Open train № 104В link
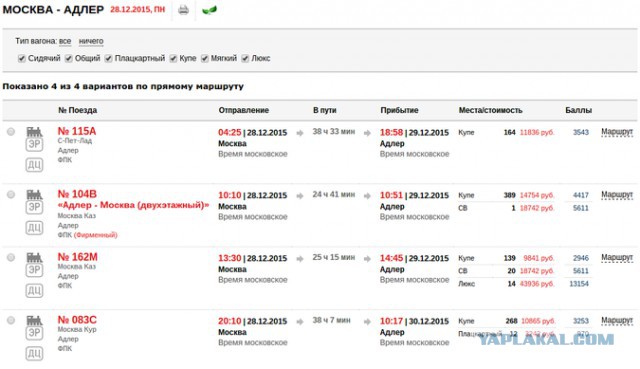 click(x=77, y=194)
